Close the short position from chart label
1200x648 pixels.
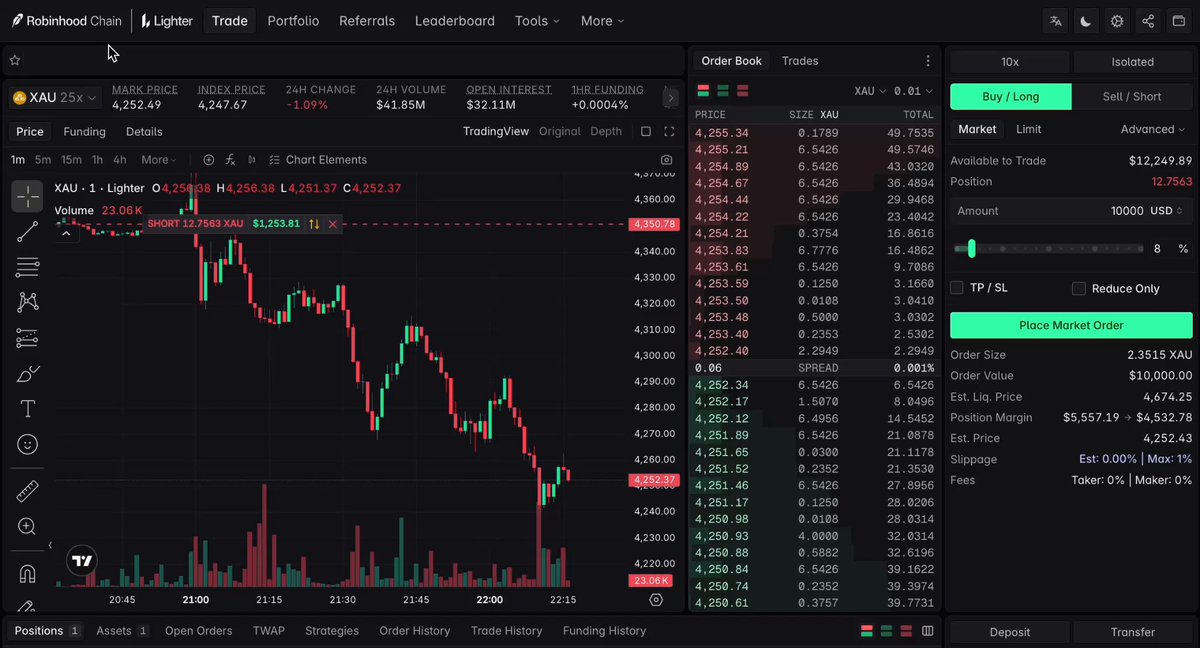coord(333,224)
